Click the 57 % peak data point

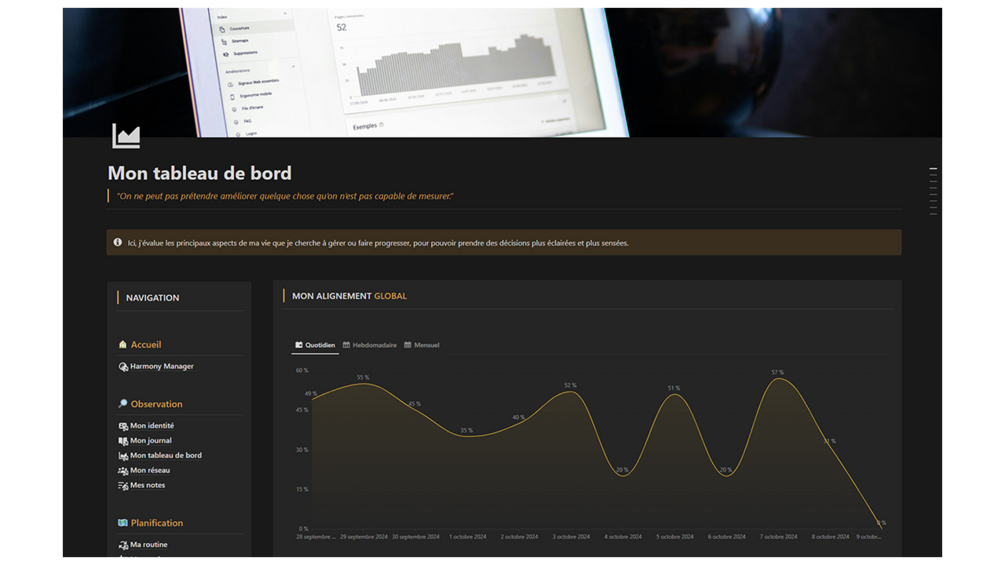778,379
